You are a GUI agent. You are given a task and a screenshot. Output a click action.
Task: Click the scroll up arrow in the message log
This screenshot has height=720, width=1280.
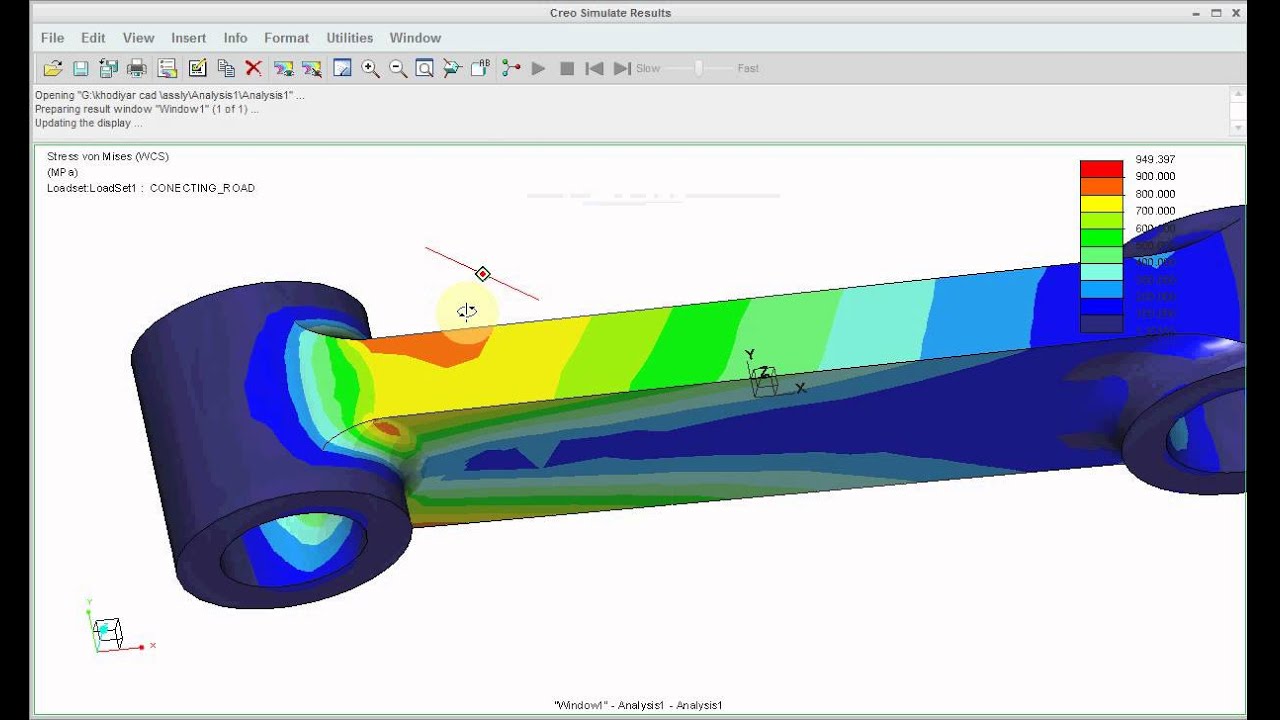coord(1238,94)
